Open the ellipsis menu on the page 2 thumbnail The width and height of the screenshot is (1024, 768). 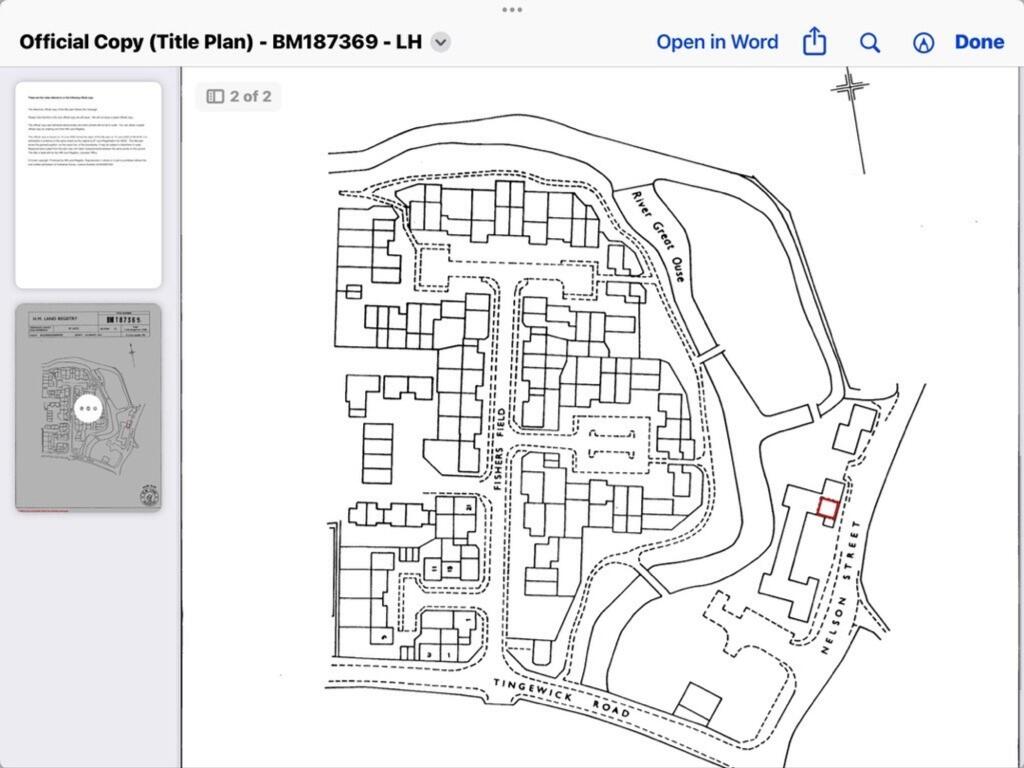(x=88, y=408)
